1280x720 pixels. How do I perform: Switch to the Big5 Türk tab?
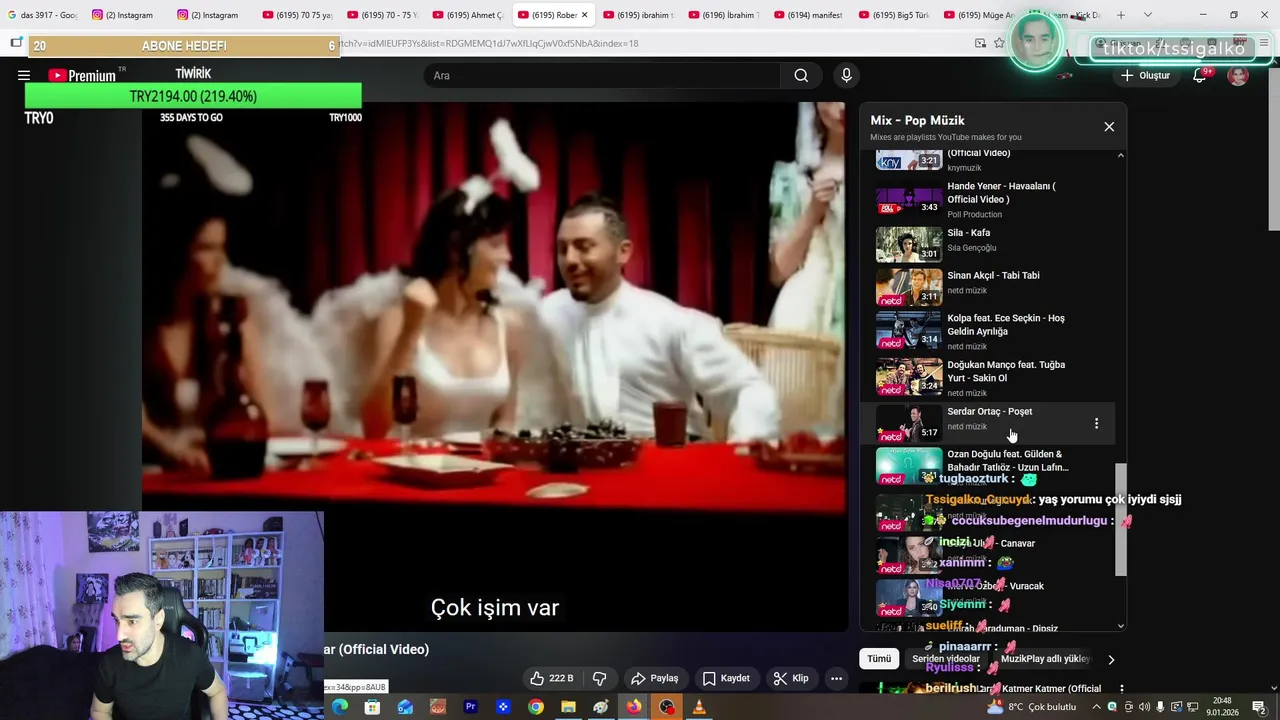[x=893, y=15]
